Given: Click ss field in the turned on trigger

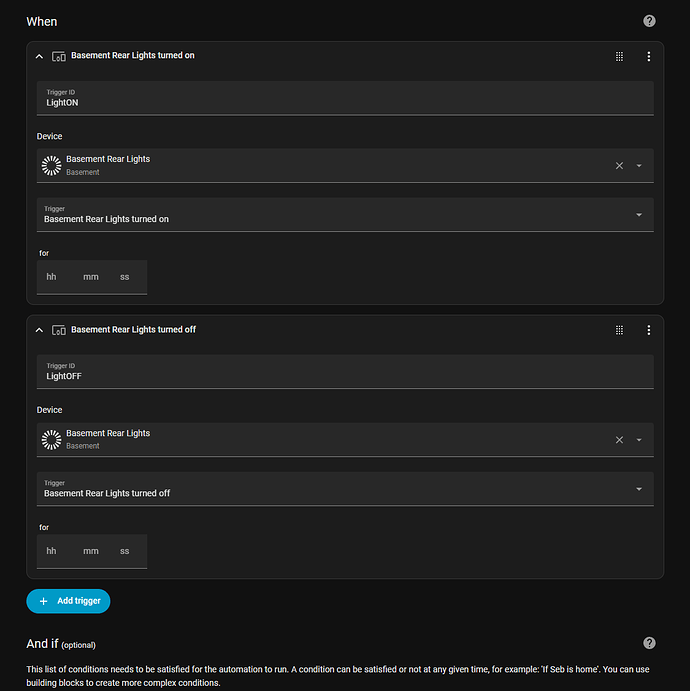Looking at the screenshot, I should [x=125, y=277].
